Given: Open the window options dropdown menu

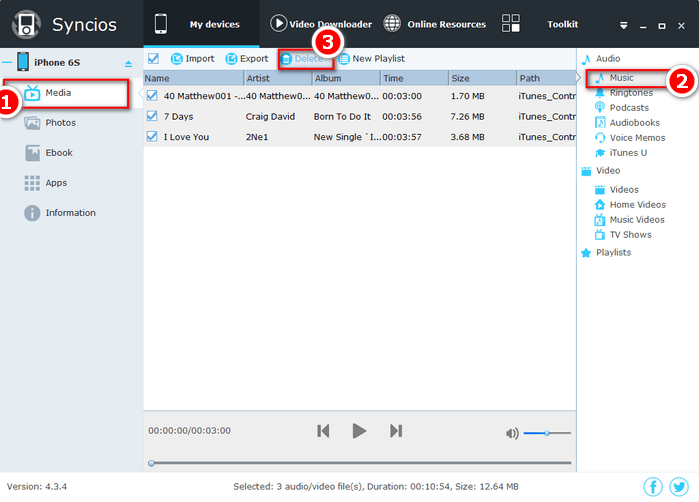Looking at the screenshot, I should point(624,26).
